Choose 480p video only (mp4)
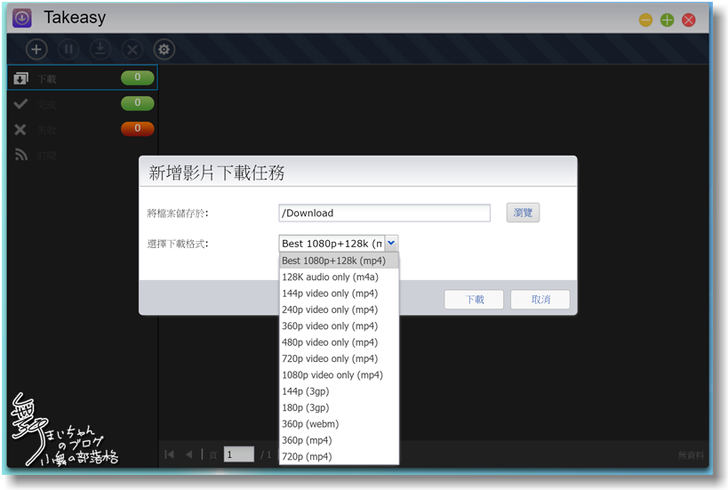This screenshot has height=490, width=728. pyautogui.click(x=339, y=342)
